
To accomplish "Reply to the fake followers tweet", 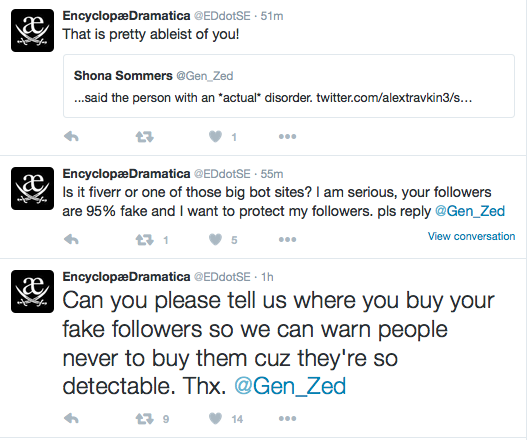I will click(x=71, y=418).
